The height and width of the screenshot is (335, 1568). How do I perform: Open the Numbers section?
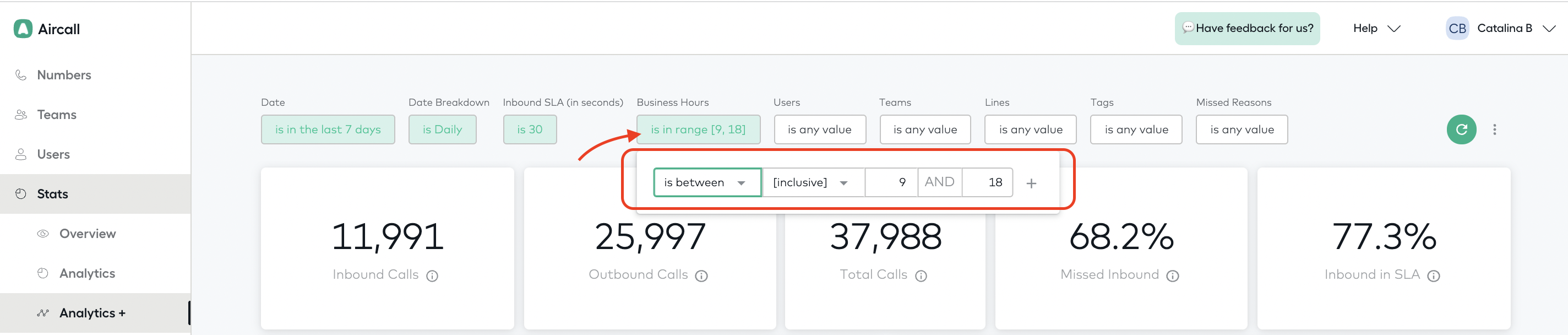96,75
